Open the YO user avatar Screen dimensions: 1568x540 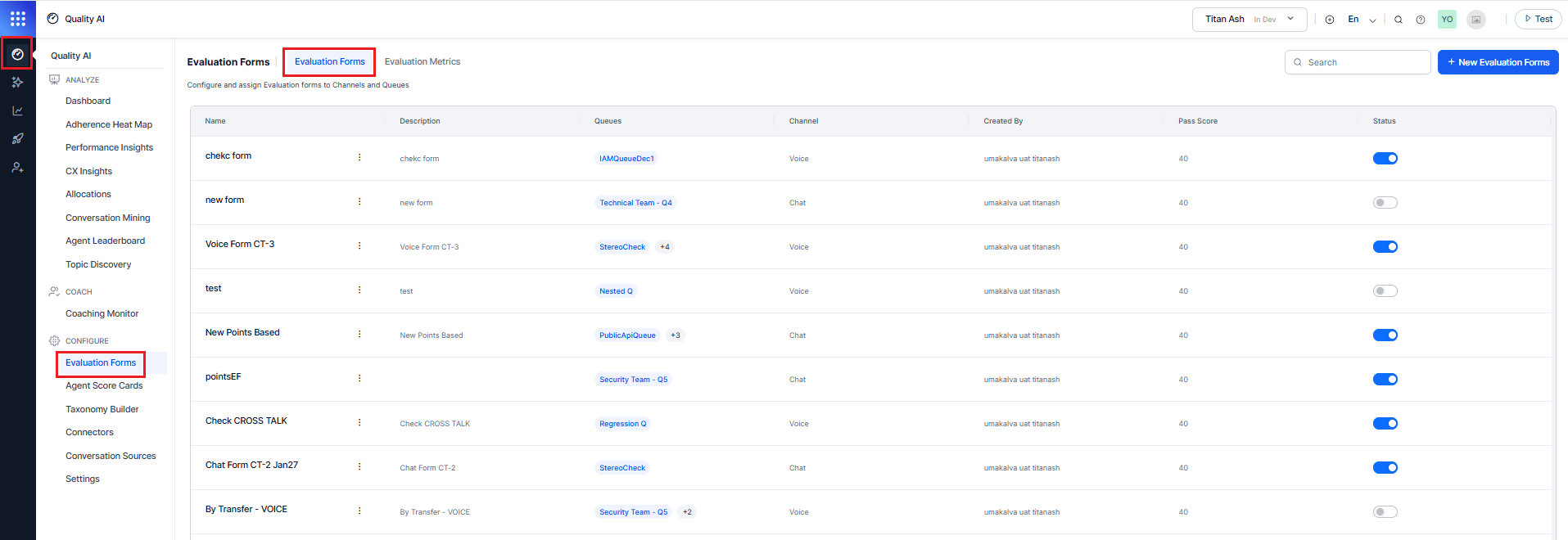click(1447, 20)
